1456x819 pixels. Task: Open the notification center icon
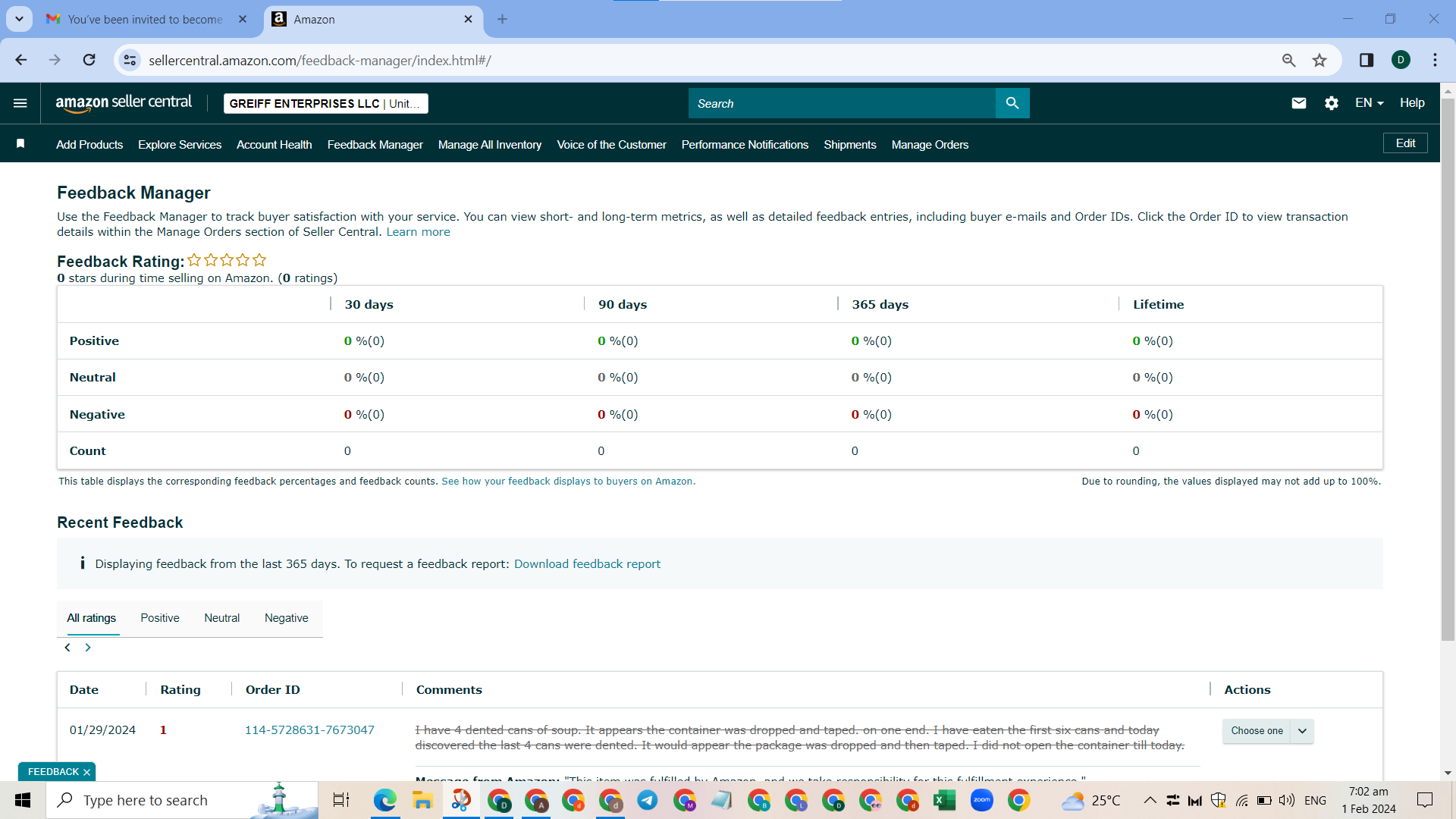point(1425,801)
